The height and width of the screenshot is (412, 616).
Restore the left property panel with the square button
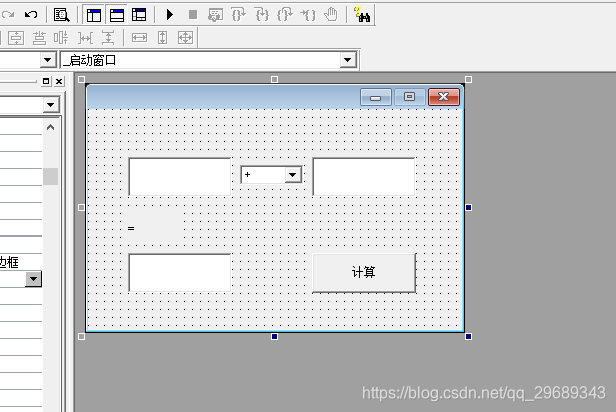pyautogui.click(x=46, y=81)
